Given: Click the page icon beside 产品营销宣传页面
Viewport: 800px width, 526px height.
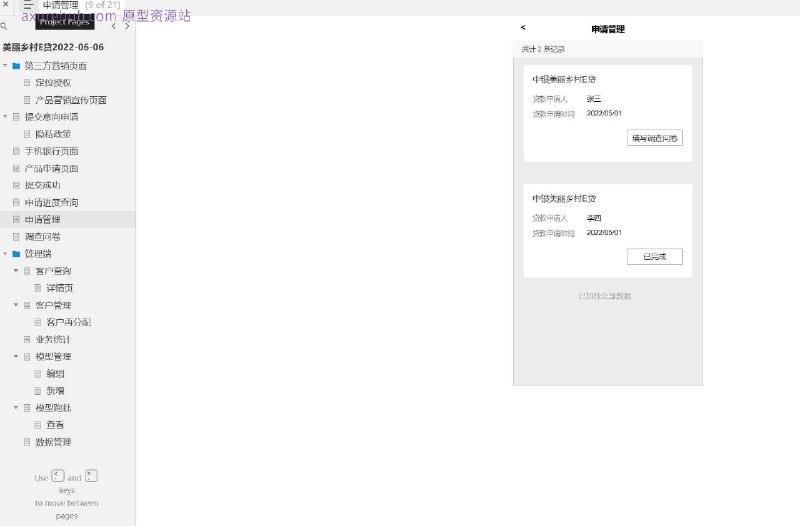Looking at the screenshot, I should [27, 100].
